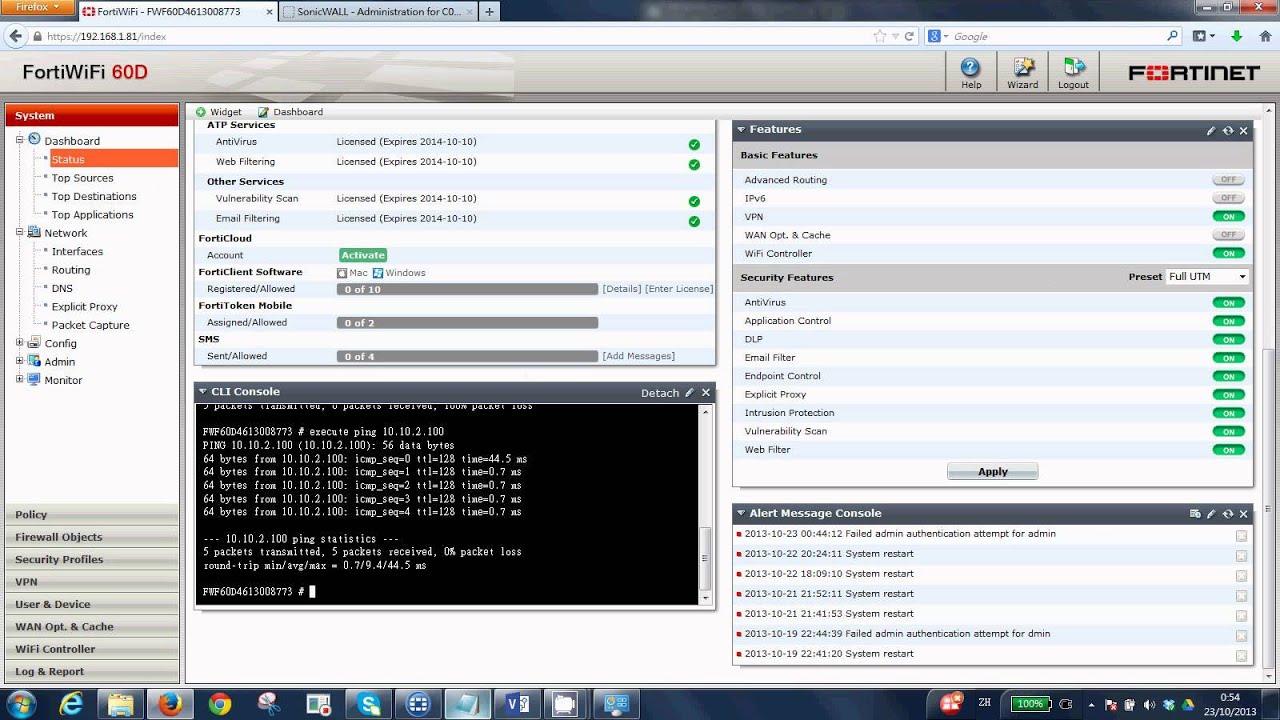Open the Firefox menu button
Viewport: 1280px width, 720px height.
36,8
